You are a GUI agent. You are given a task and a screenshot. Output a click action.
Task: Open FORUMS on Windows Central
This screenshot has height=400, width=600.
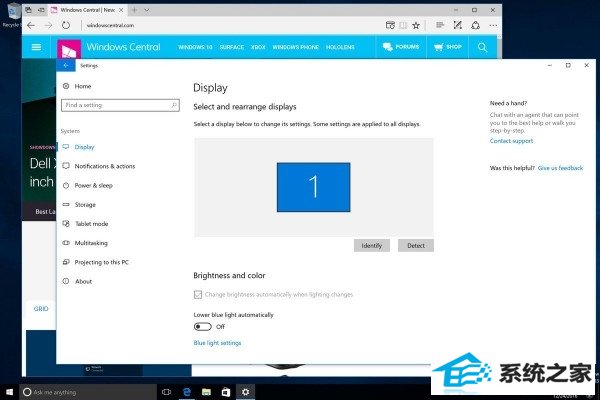401,47
